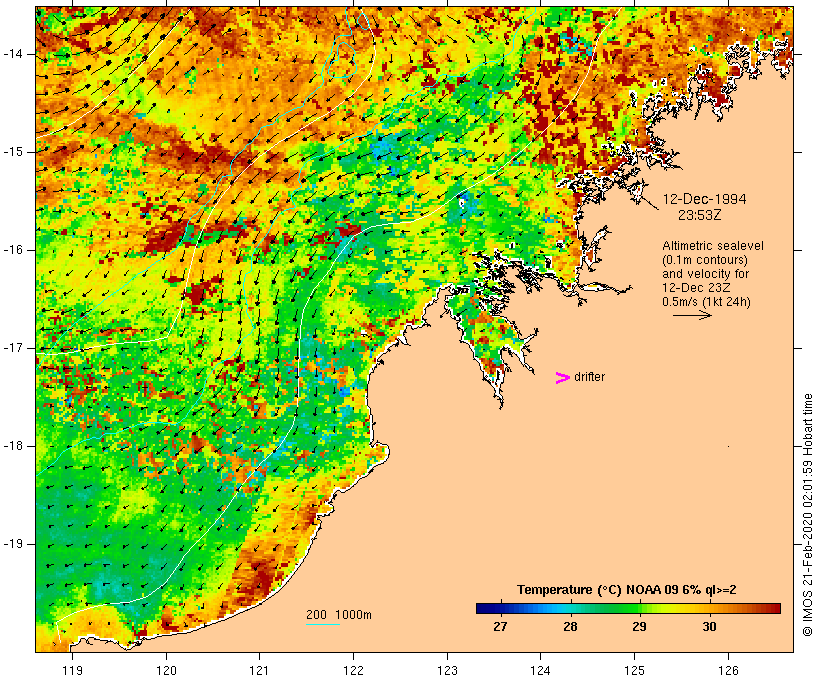
Task: Click latitude axis label '-19'
Action: tap(13, 544)
